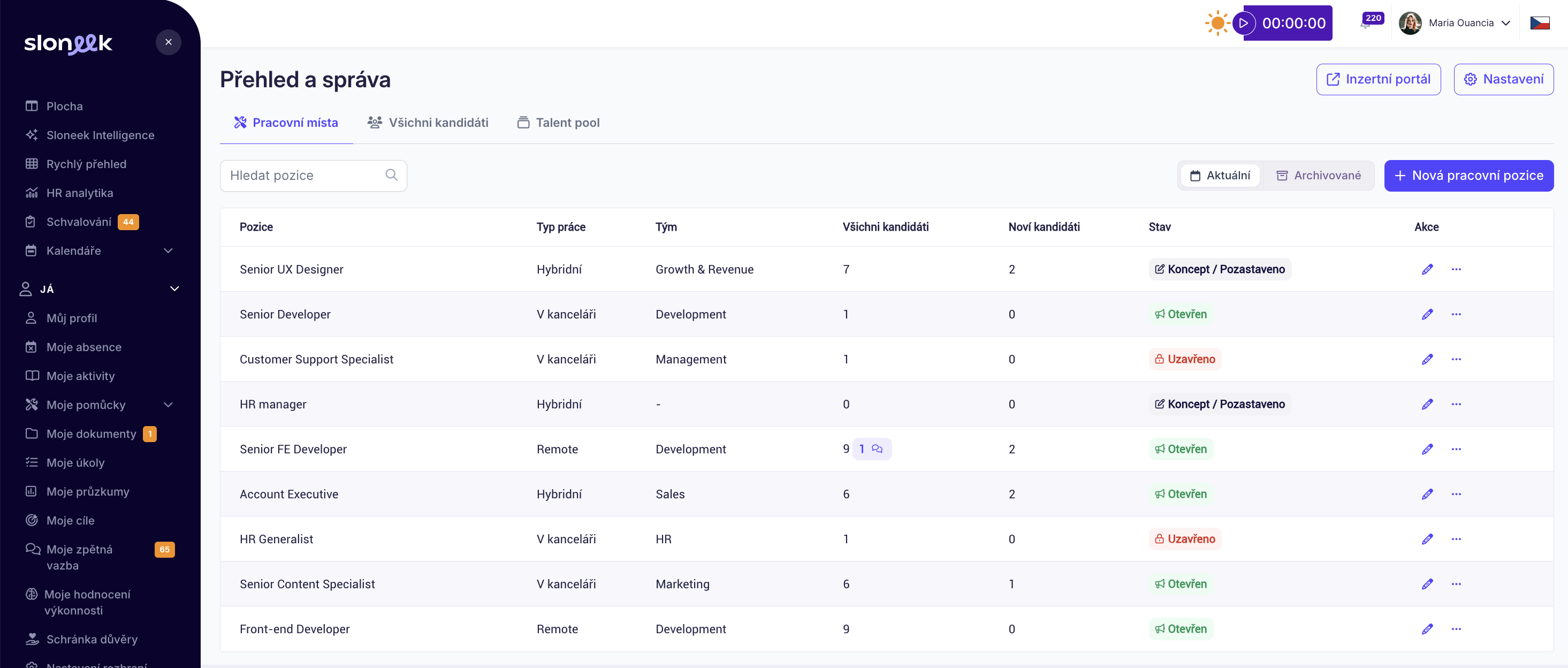The height and width of the screenshot is (668, 1568).
Task: Open comments badge on Senior FE Developer
Action: [871, 449]
